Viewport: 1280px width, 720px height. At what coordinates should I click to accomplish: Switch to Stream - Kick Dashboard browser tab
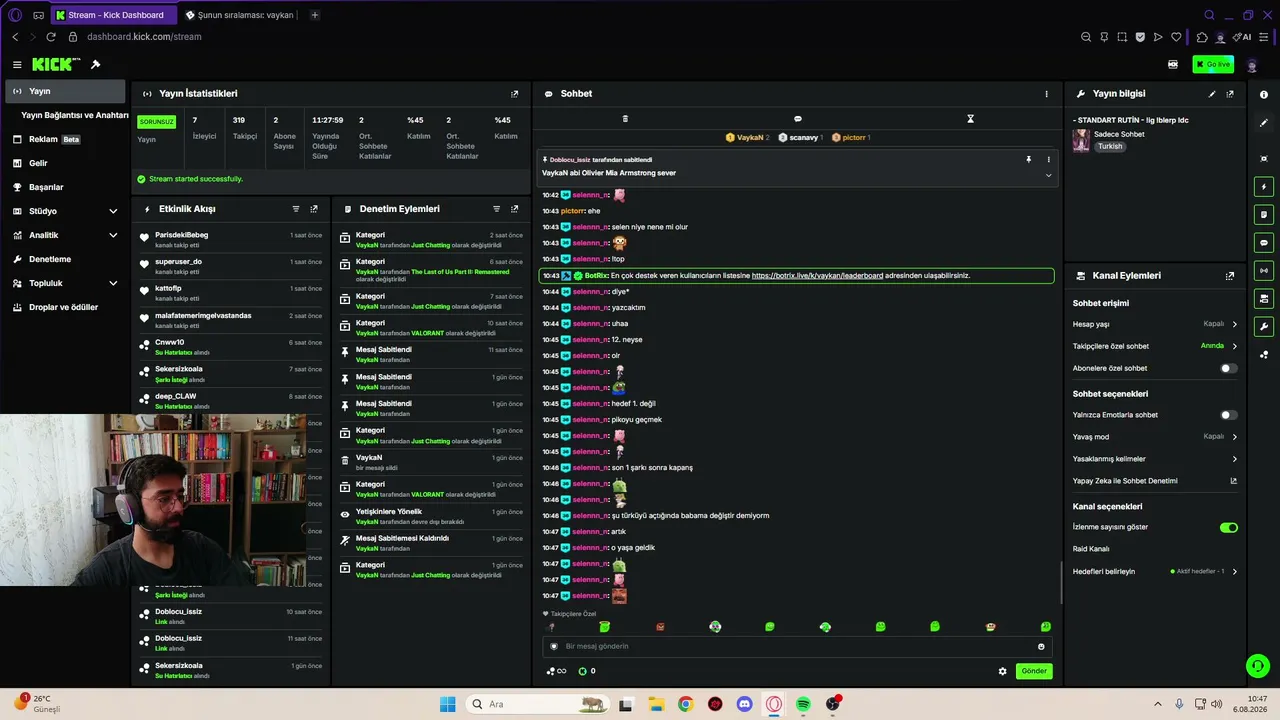tap(113, 15)
